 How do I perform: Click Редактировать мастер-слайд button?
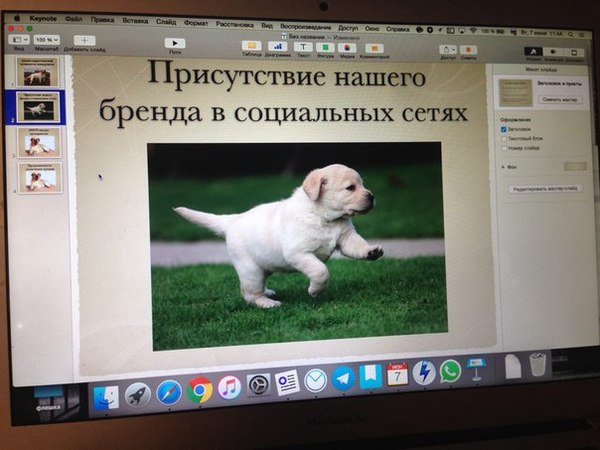pyautogui.click(x=545, y=188)
